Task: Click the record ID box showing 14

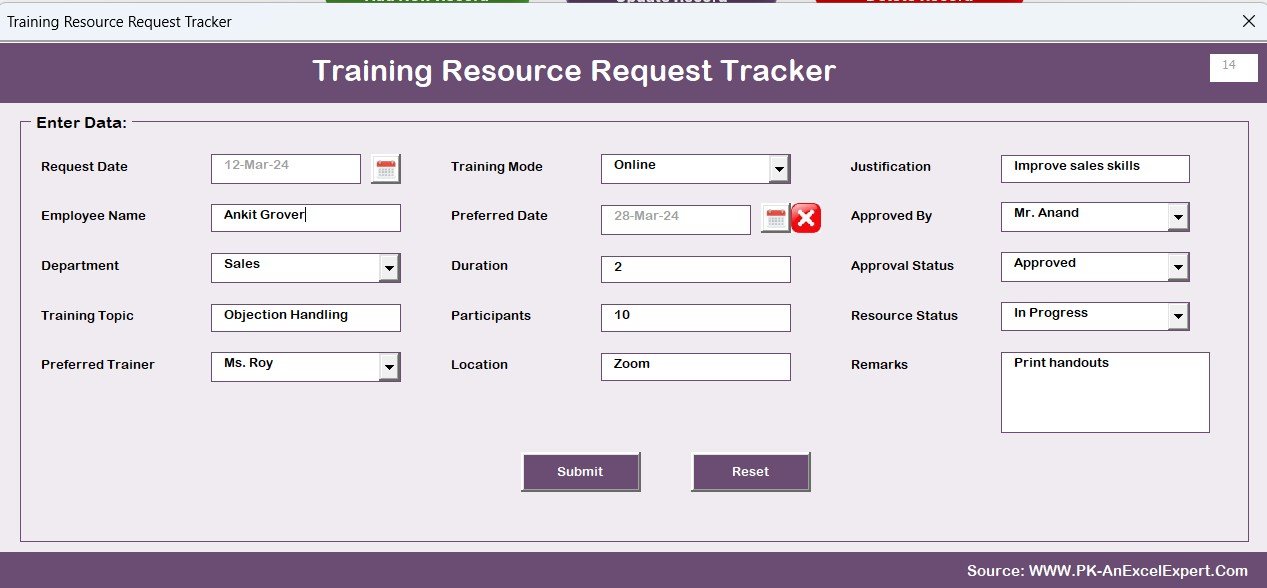Action: (x=1234, y=68)
